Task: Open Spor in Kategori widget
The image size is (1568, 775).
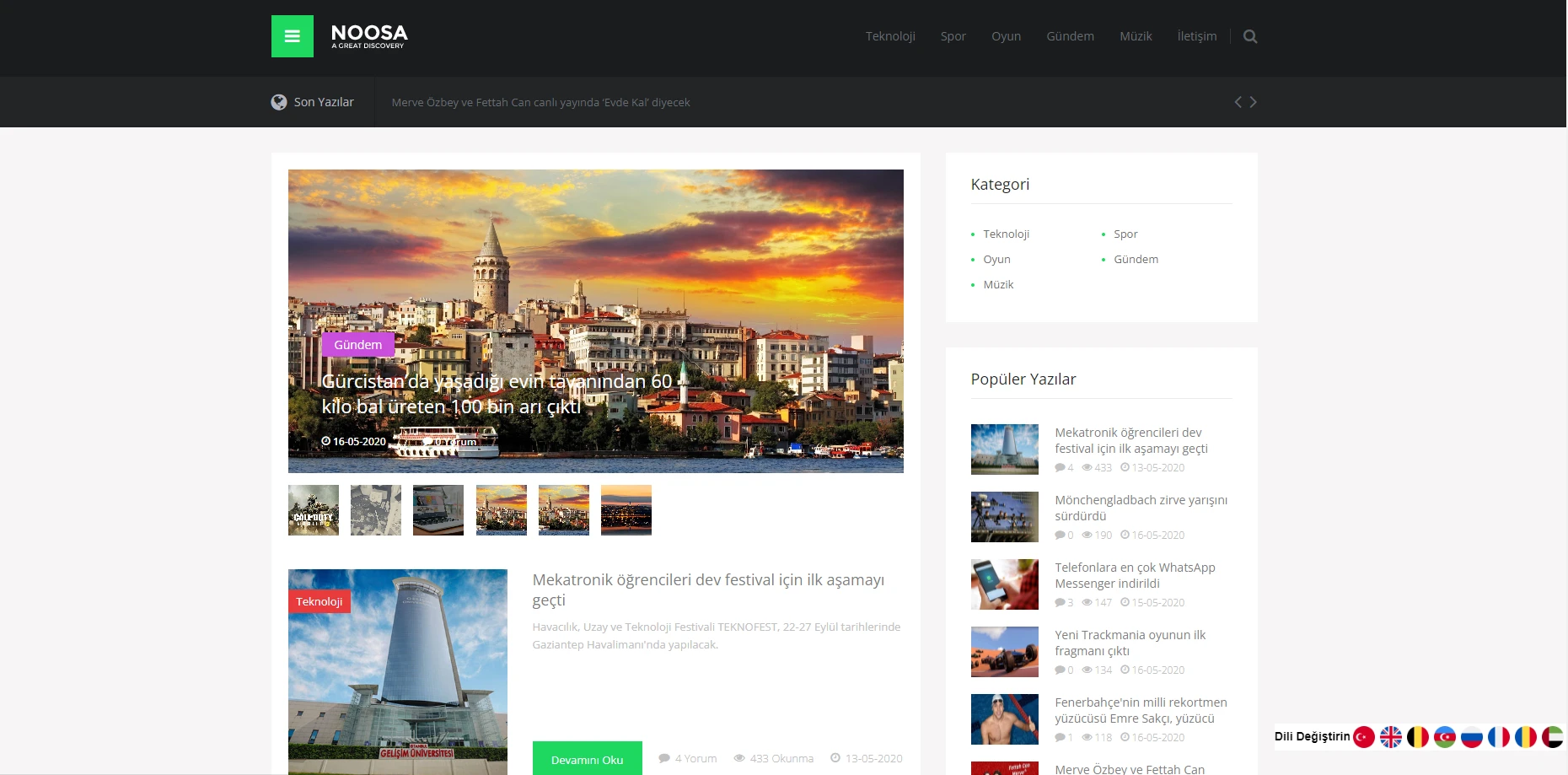Action: pyautogui.click(x=1125, y=234)
